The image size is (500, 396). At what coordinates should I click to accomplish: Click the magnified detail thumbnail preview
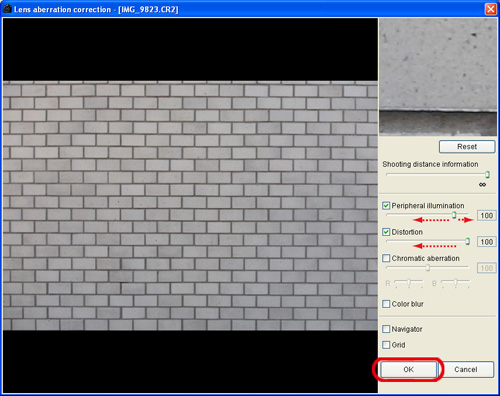(438, 77)
